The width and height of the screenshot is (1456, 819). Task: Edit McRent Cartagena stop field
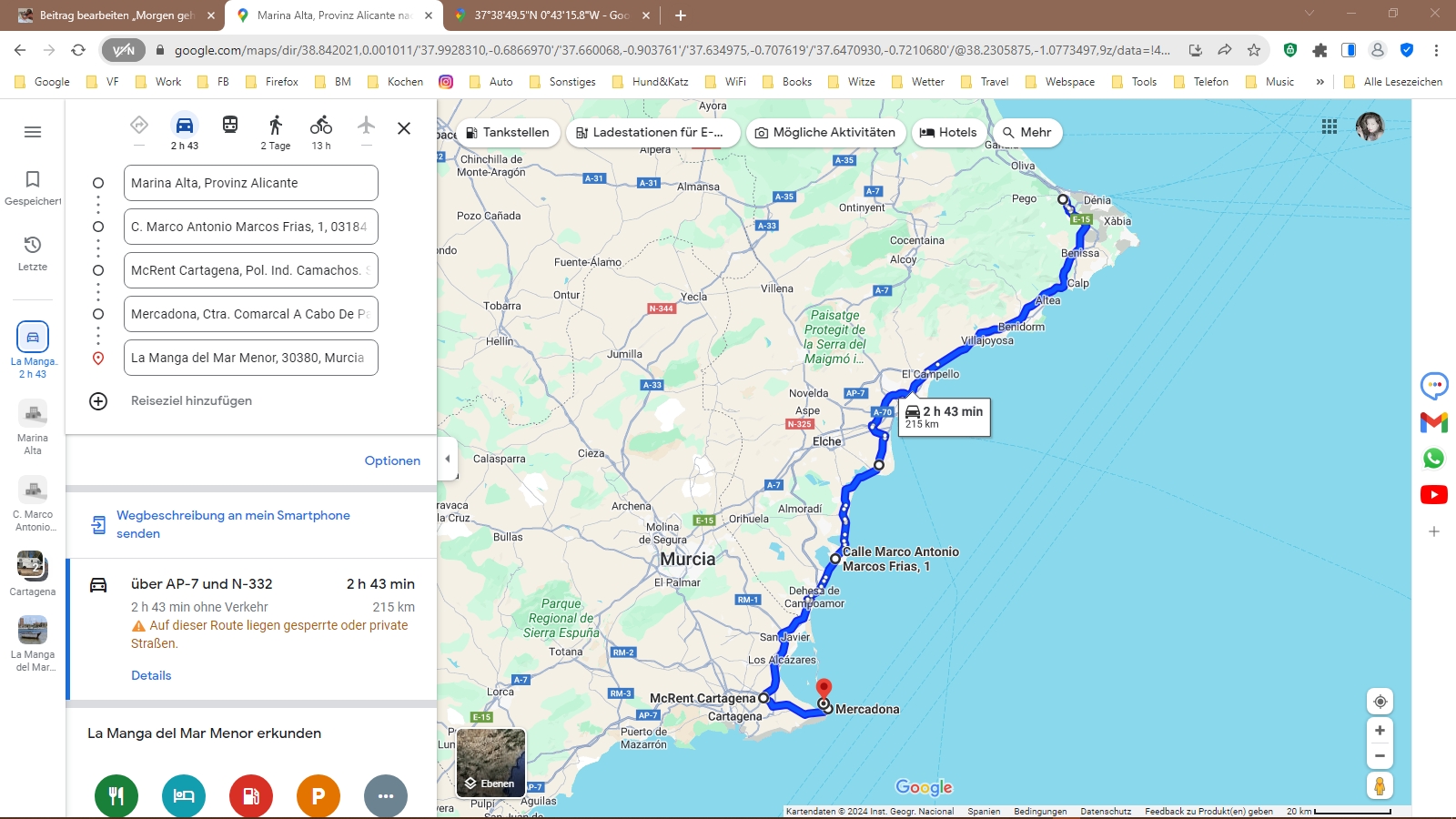click(x=251, y=270)
